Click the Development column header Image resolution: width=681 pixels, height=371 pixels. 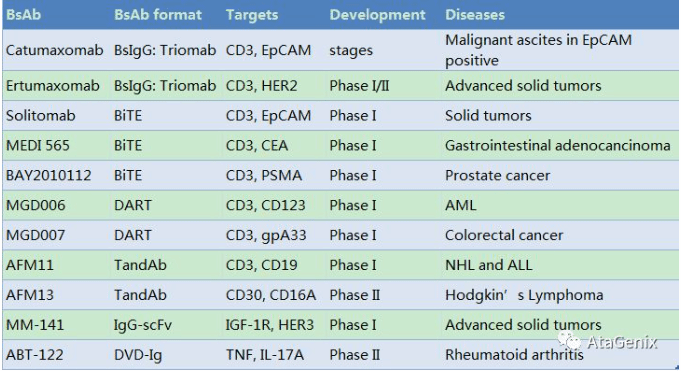(x=377, y=15)
